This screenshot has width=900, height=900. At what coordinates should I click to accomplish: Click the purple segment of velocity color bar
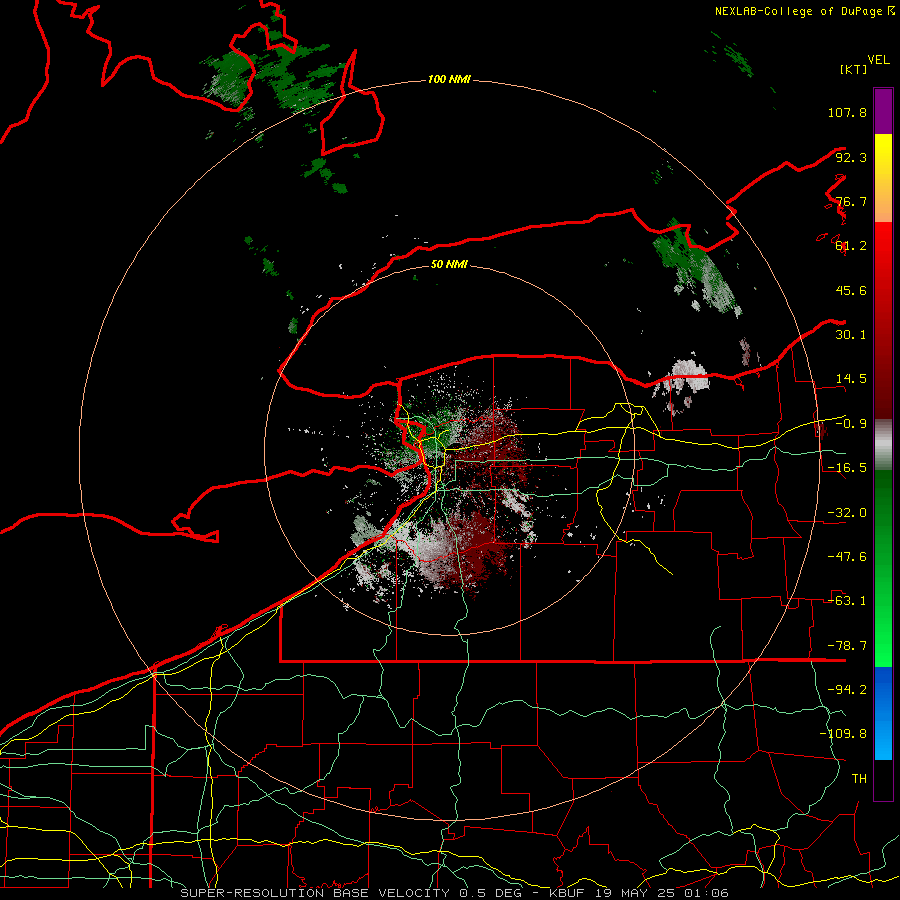point(883,111)
